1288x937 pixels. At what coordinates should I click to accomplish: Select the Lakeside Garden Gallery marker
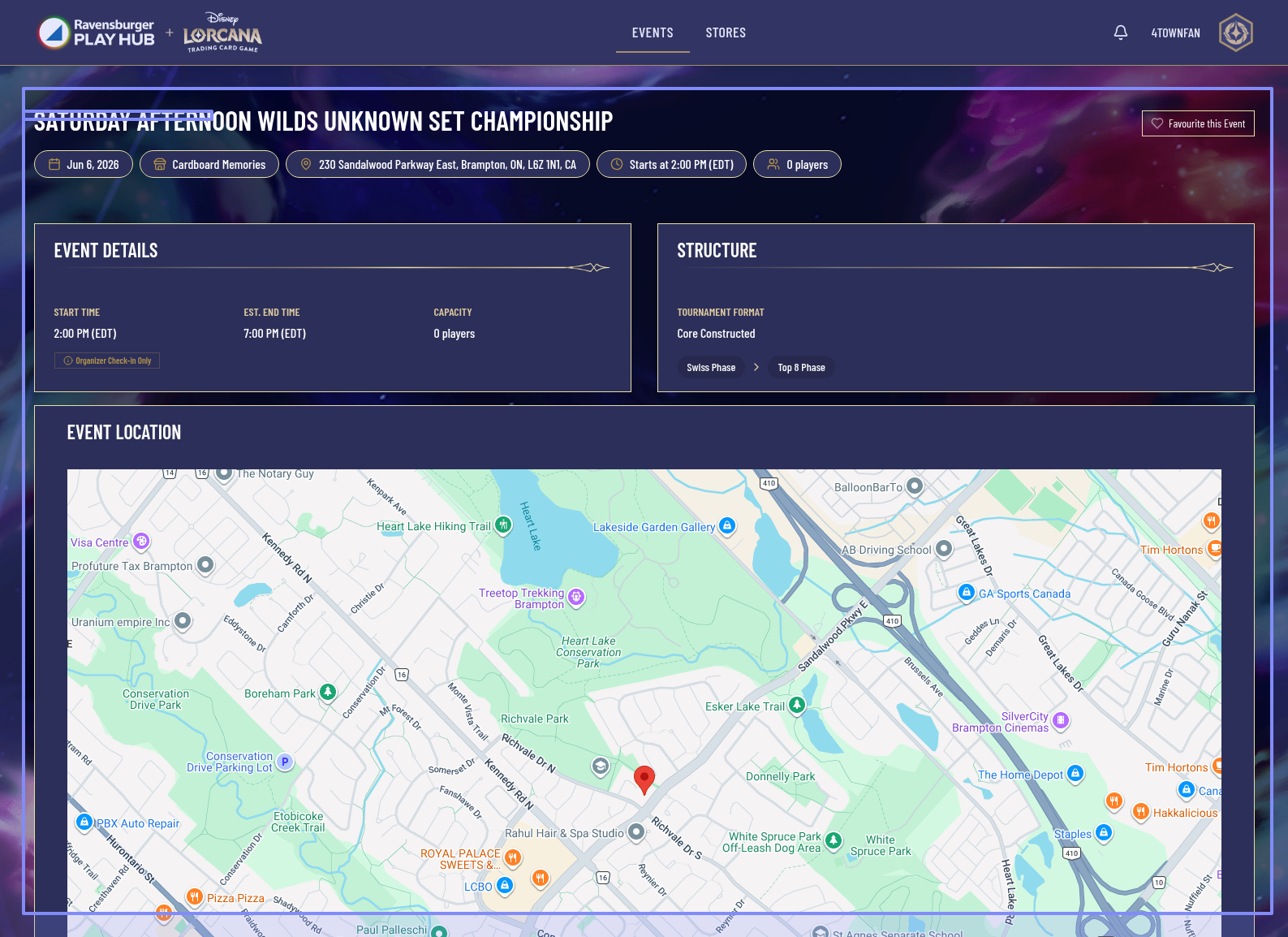728,526
